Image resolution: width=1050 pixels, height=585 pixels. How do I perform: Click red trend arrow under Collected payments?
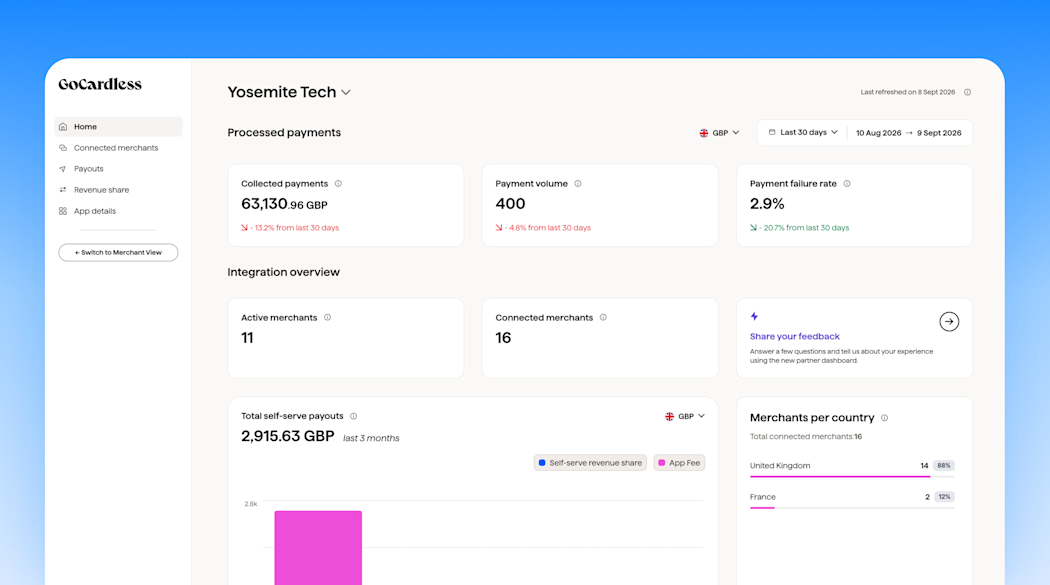pyautogui.click(x=244, y=228)
